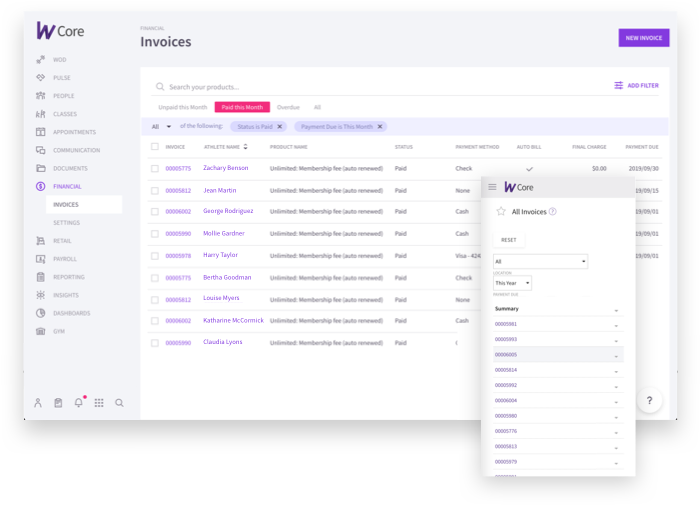Image resolution: width=700 pixels, height=508 pixels.
Task: Open the All of the following dropdown
Action: [x=162, y=127]
